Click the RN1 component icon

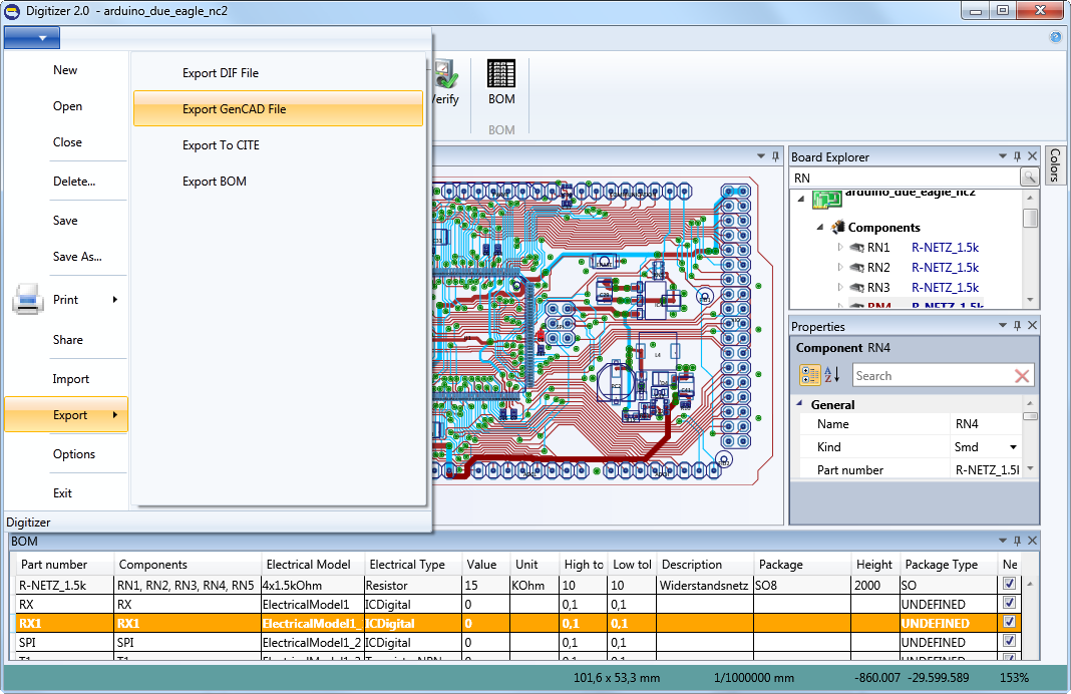857,247
